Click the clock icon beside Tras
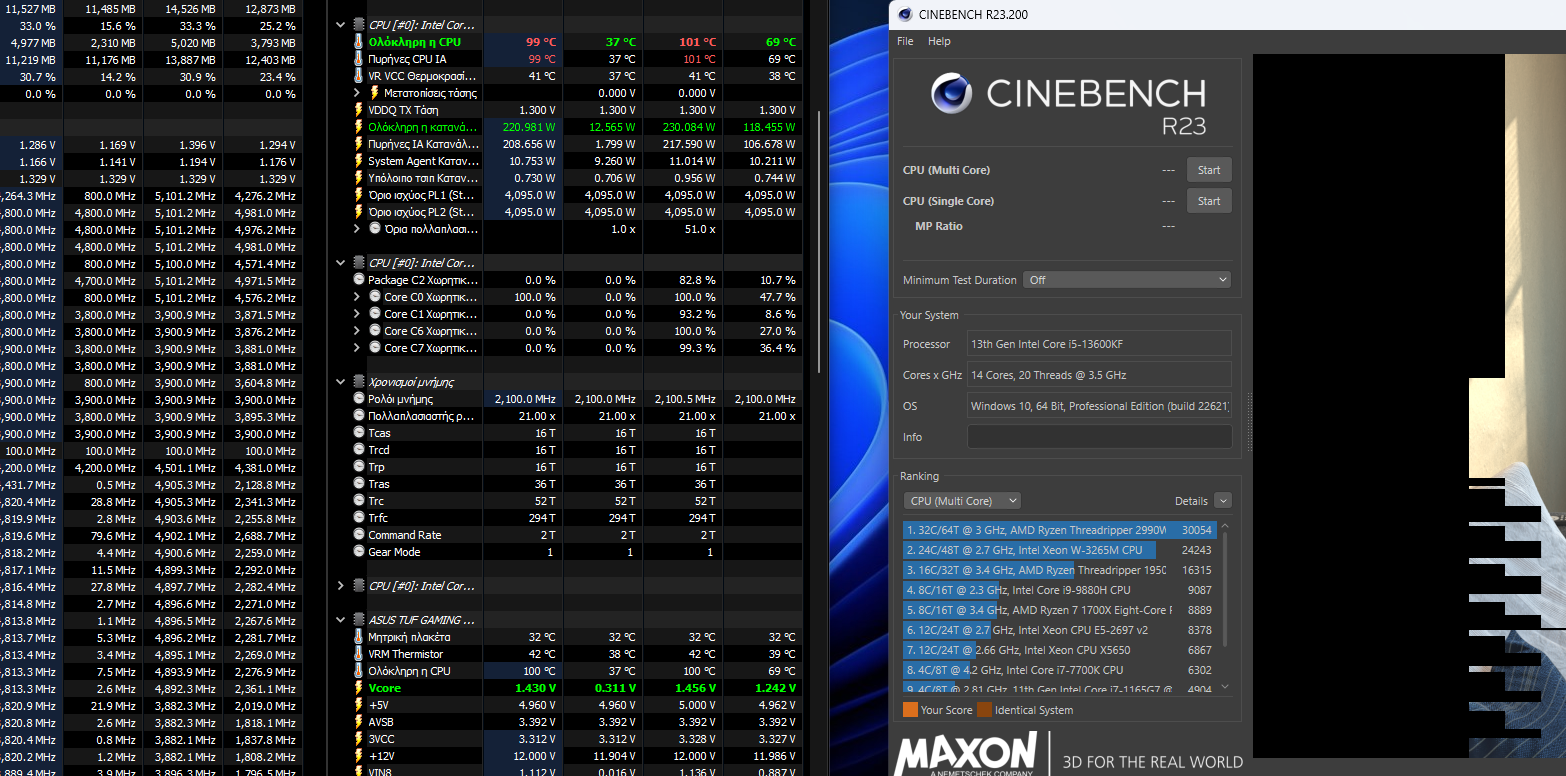Screen dimensions: 1566x776 359,484
